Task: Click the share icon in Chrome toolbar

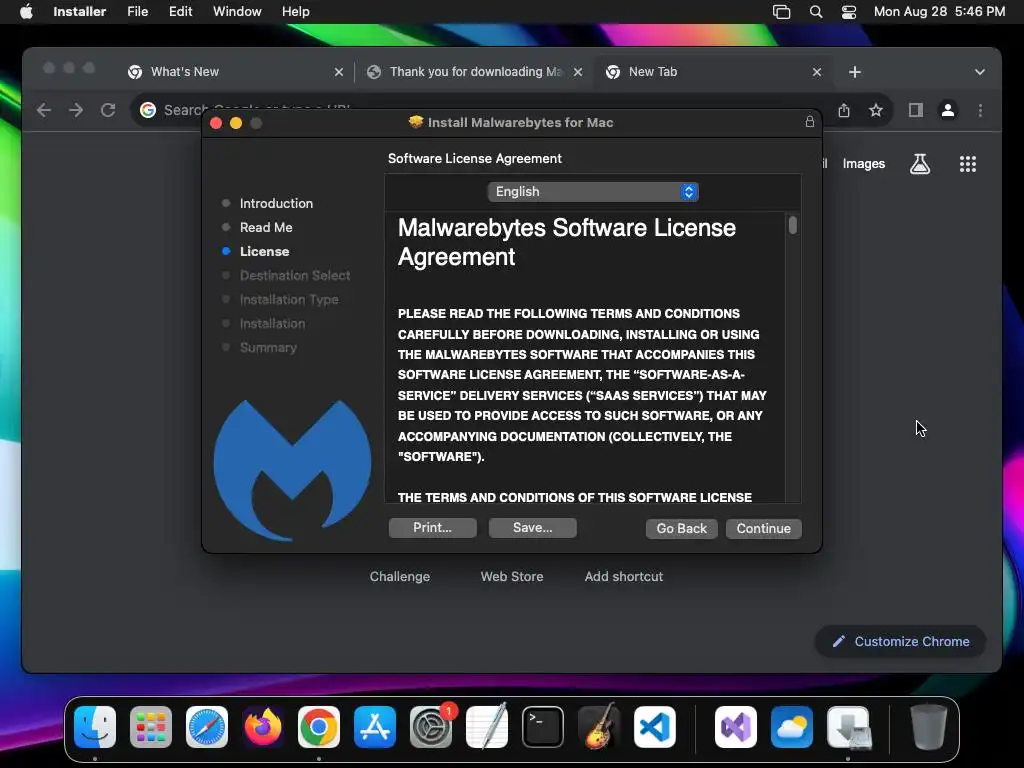Action: 844,110
